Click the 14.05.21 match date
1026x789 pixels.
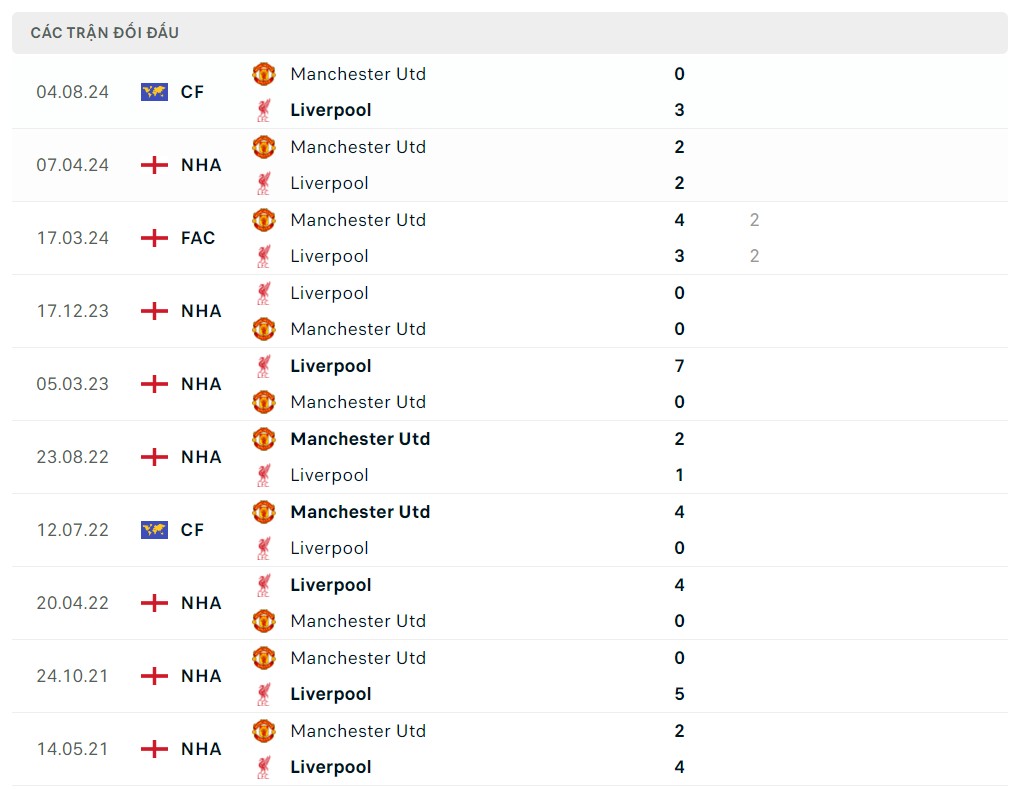pos(73,749)
